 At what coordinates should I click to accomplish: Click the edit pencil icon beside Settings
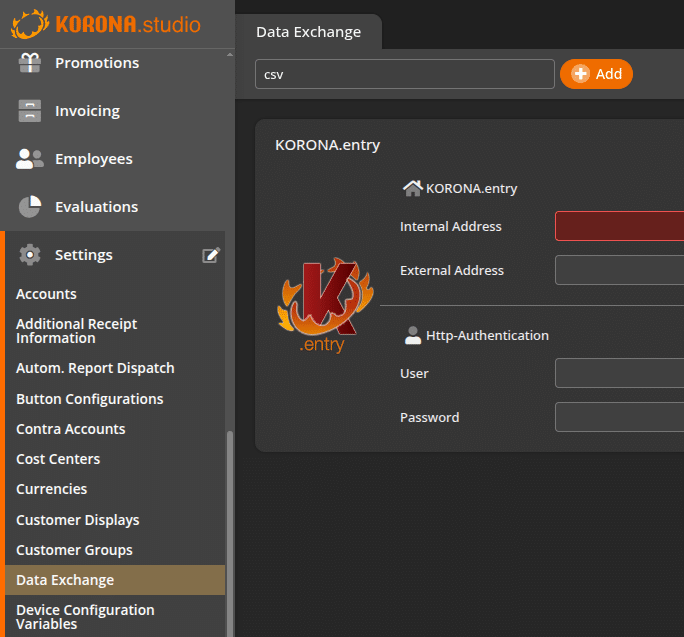[211, 255]
